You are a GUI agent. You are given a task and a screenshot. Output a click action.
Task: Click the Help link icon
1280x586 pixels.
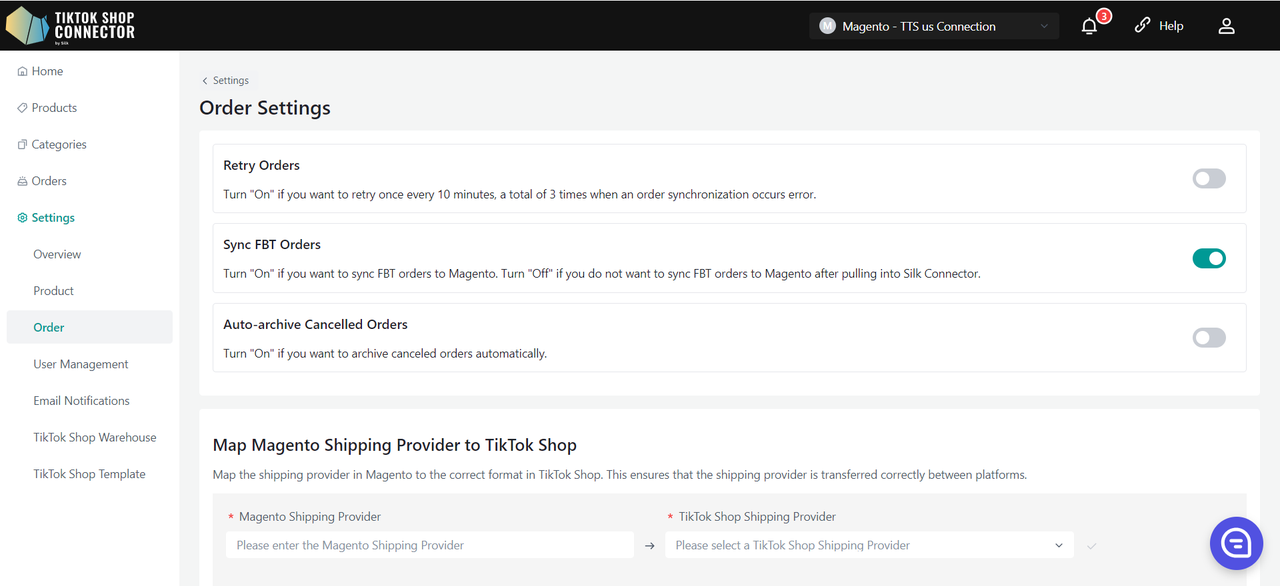point(1142,26)
